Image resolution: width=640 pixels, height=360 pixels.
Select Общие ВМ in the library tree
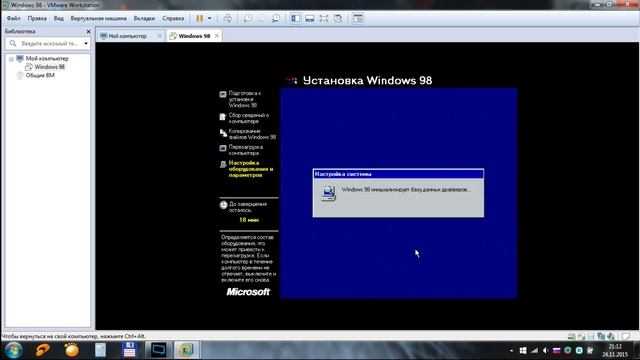(x=40, y=76)
